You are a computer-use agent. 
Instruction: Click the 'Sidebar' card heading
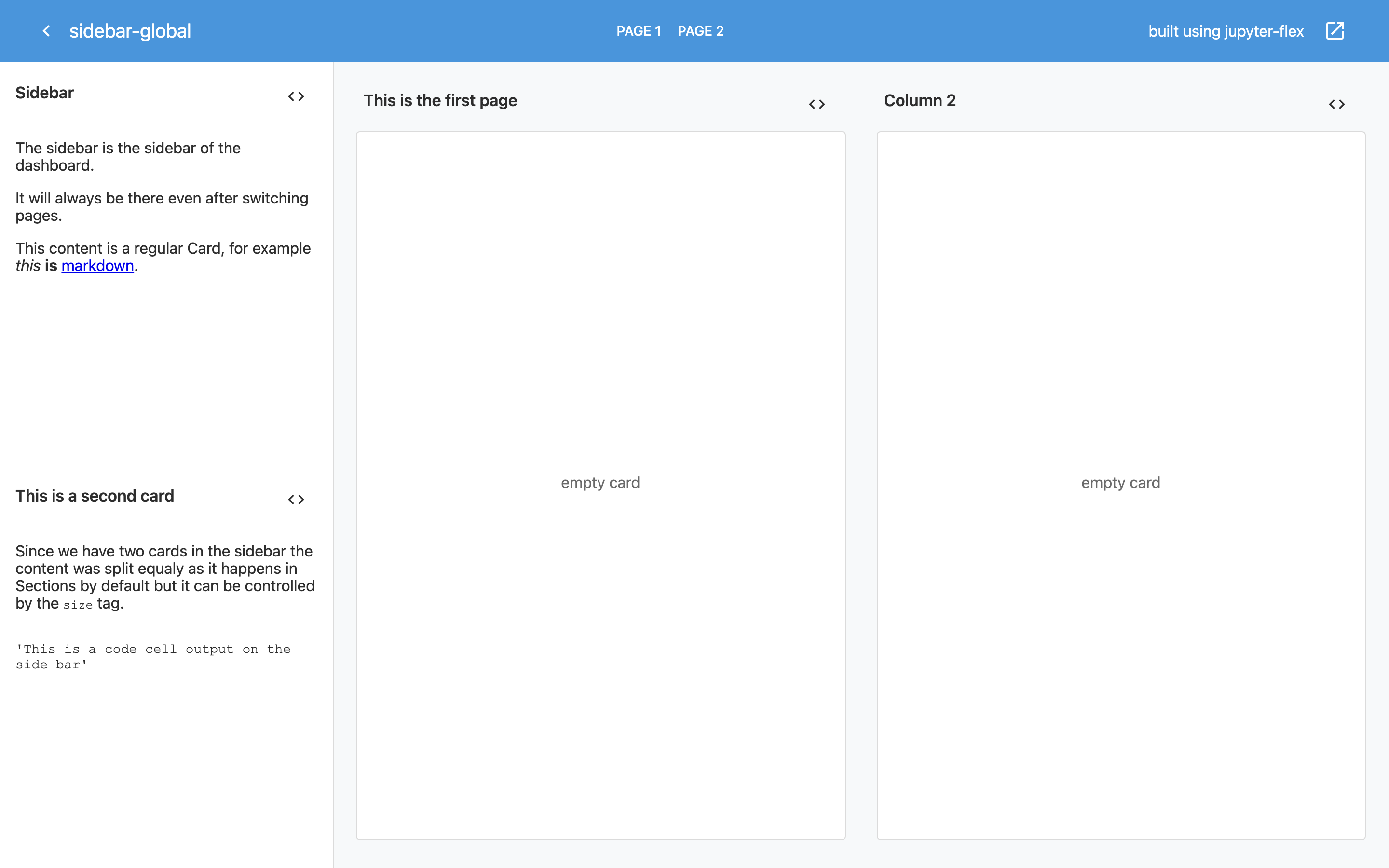pyautogui.click(x=45, y=93)
